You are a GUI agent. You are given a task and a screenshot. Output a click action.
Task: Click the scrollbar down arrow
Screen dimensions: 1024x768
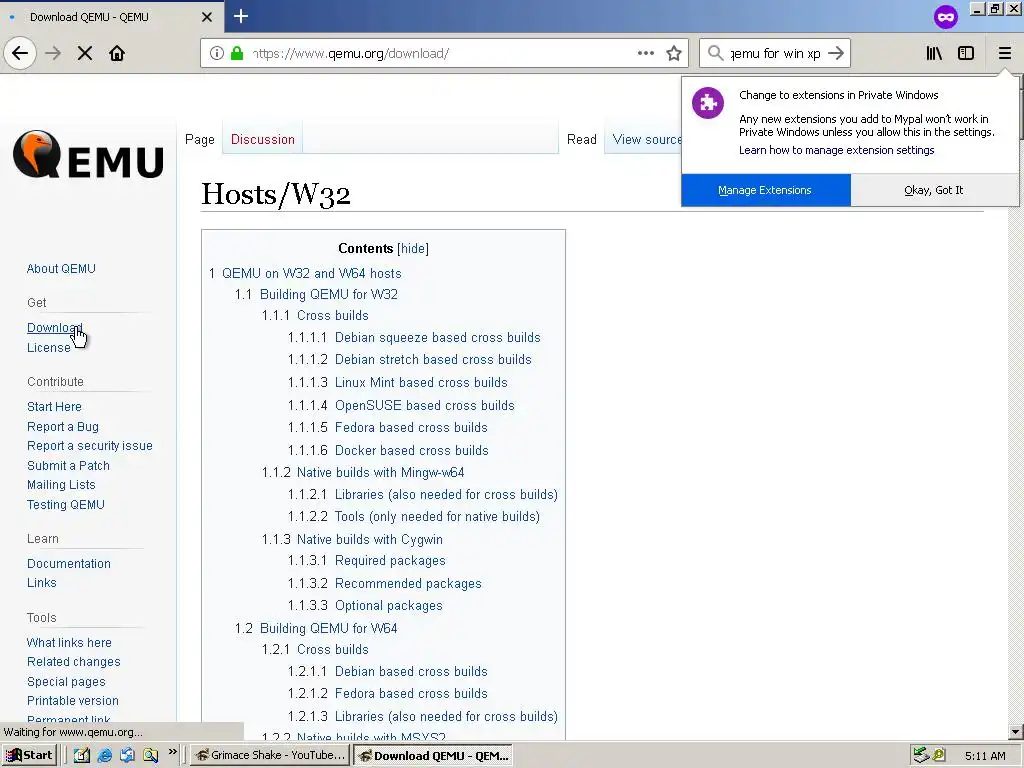pos(1016,733)
